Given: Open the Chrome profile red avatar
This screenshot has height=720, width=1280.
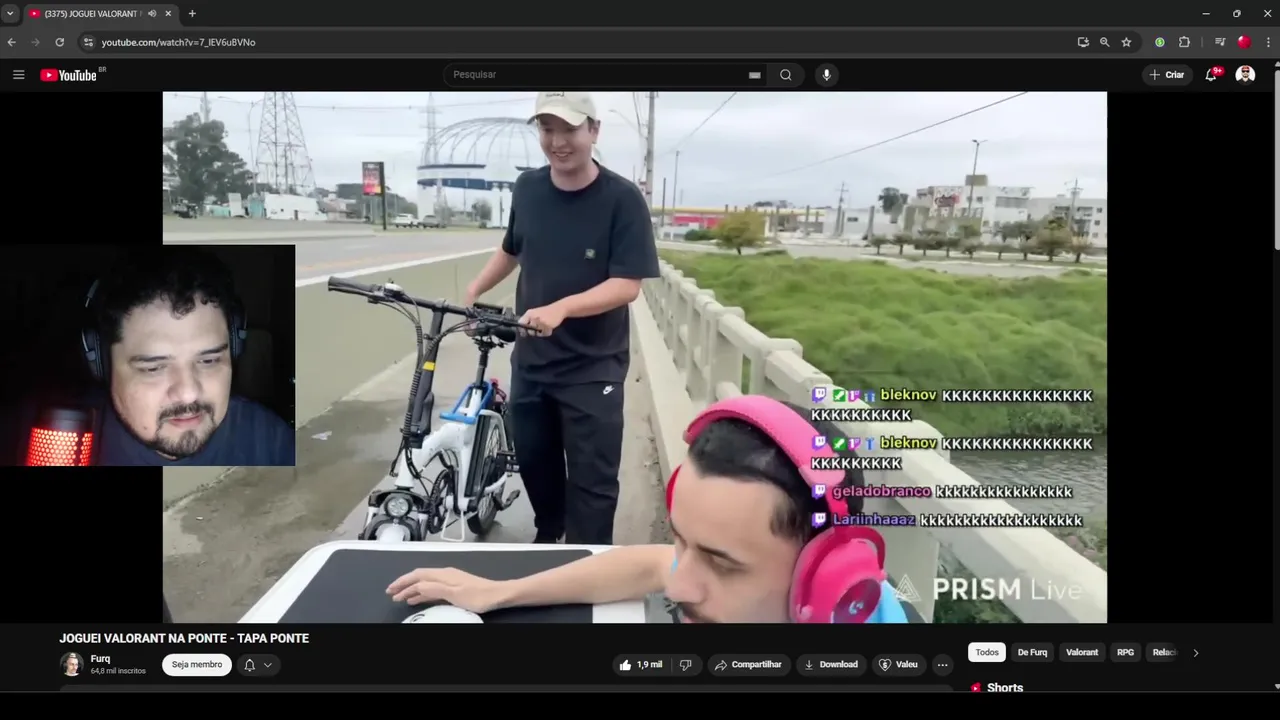Looking at the screenshot, I should click(x=1244, y=42).
